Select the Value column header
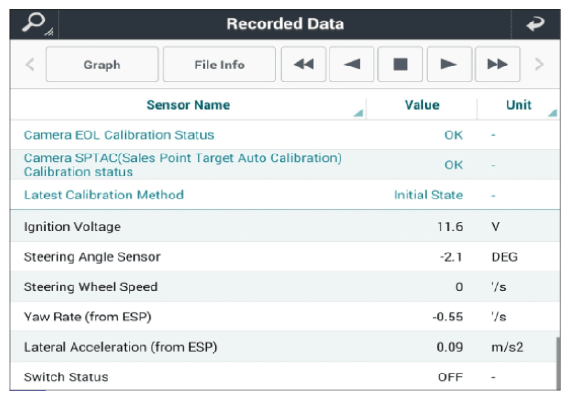Image resolution: width=570 pixels, height=400 pixels. click(x=422, y=105)
